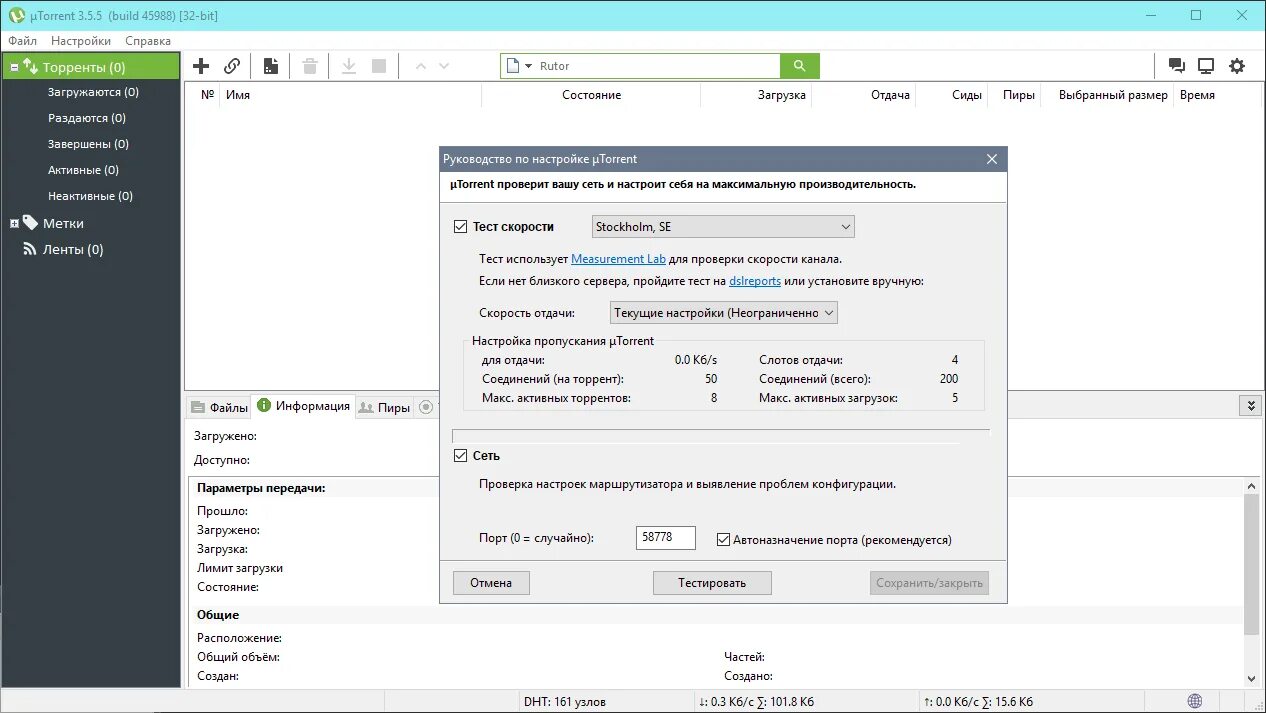The image size is (1266, 713).
Task: Open the Настройки menu
Action: pos(81,41)
